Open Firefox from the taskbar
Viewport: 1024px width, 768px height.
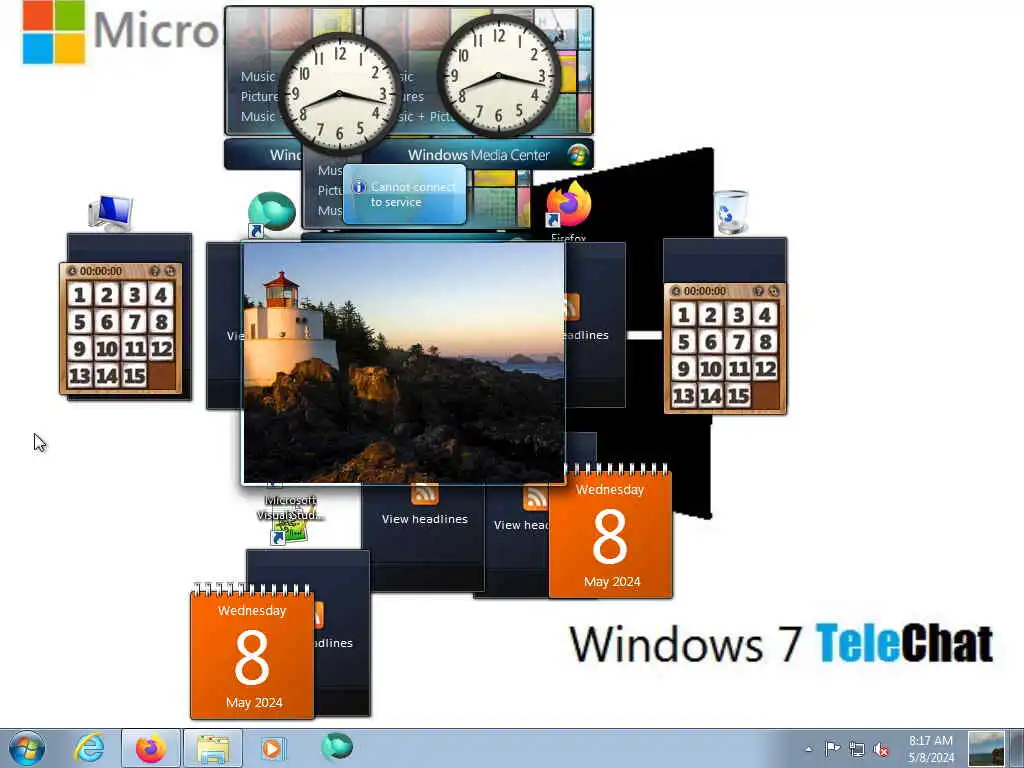pos(151,748)
